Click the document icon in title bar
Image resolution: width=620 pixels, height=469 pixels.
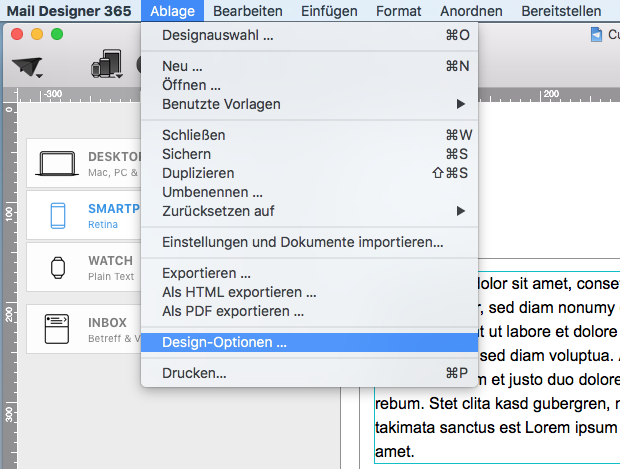596,35
